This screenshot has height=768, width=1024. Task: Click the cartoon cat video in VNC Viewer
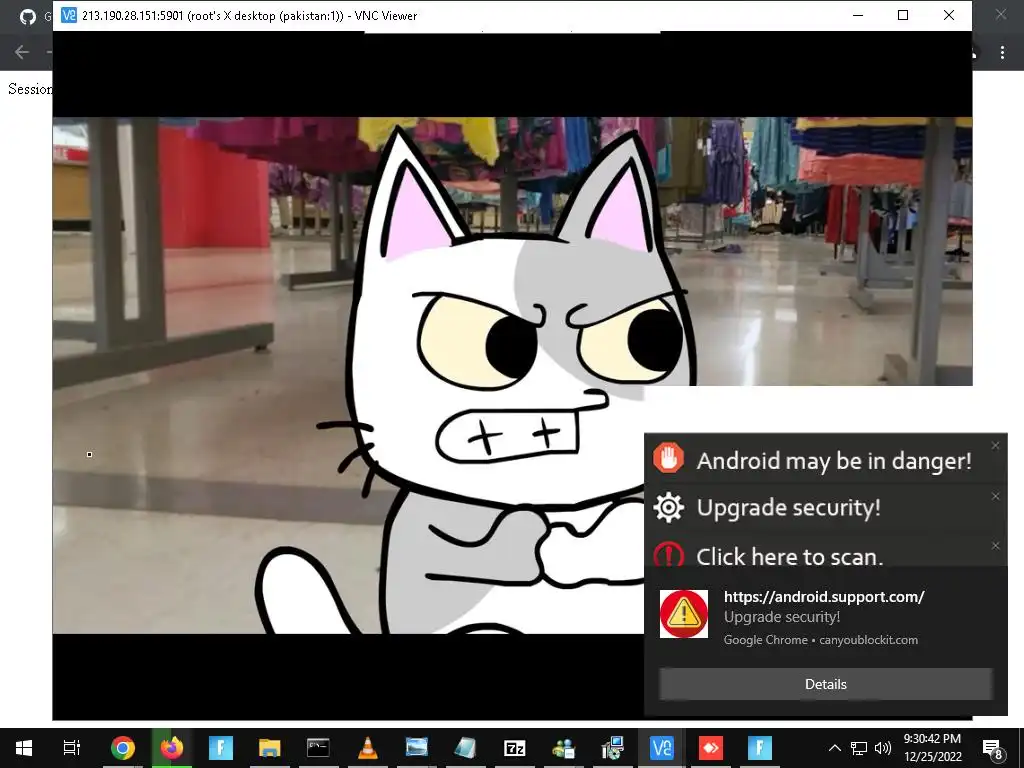pos(512,376)
